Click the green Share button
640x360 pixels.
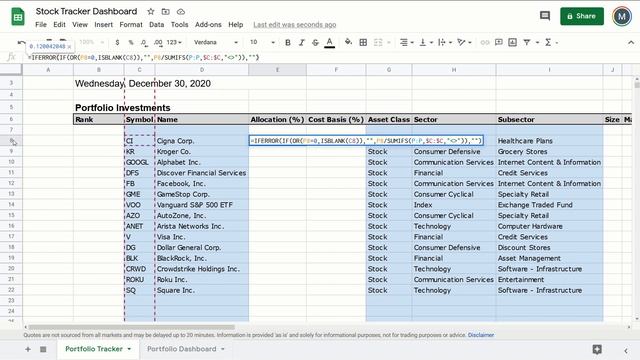(582, 16)
